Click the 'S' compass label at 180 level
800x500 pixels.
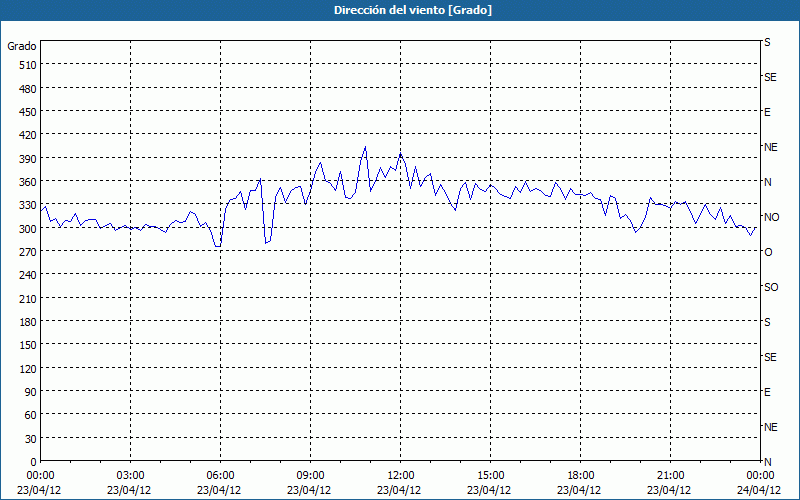pos(767,322)
